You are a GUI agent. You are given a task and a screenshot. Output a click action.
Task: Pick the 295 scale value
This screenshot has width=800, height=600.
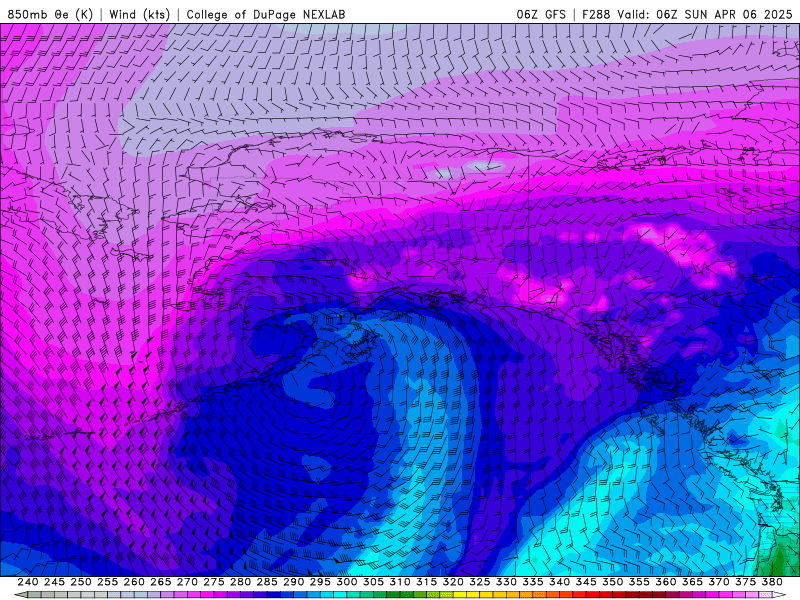point(320,582)
